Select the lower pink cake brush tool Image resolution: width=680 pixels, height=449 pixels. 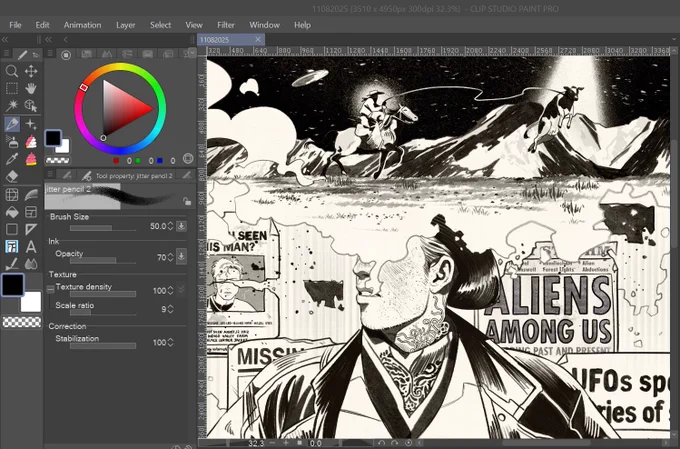(31, 159)
